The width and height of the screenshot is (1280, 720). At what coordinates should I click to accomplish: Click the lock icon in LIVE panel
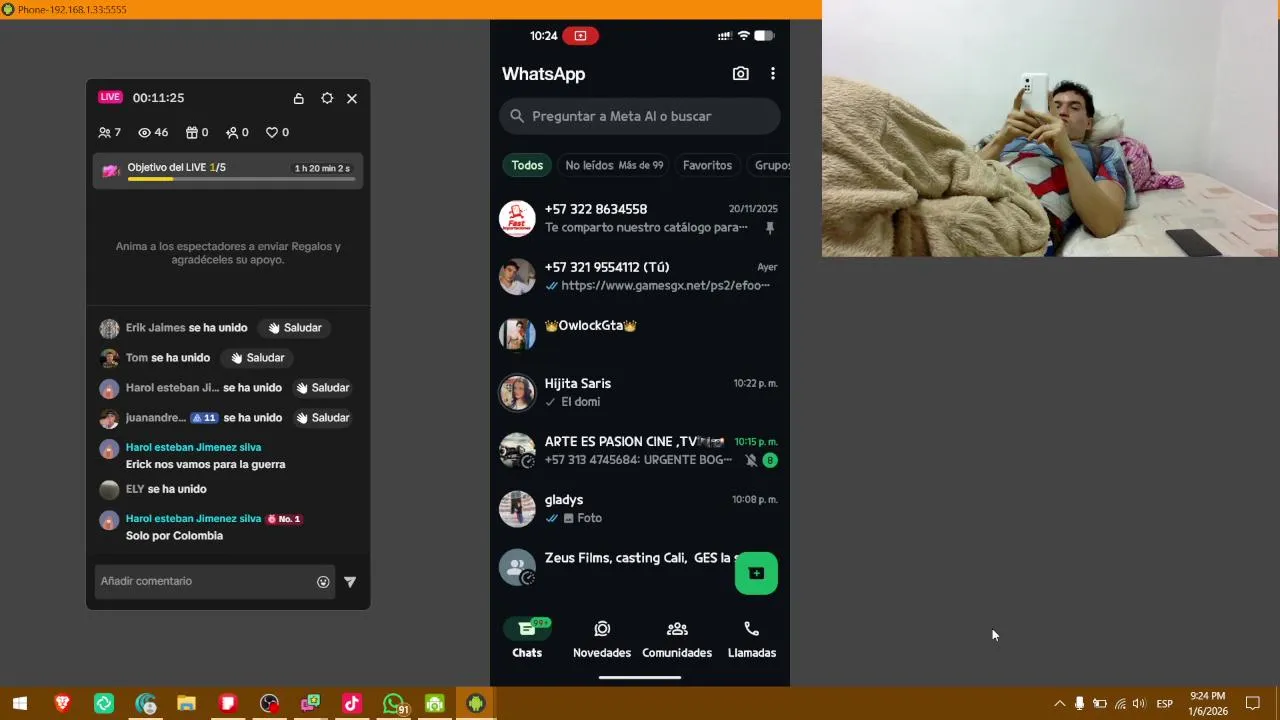pyautogui.click(x=298, y=98)
